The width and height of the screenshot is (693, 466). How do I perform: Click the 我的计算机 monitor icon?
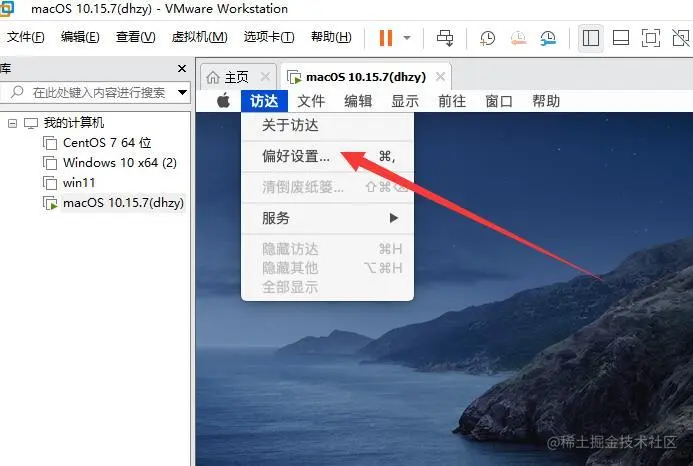[x=31, y=123]
